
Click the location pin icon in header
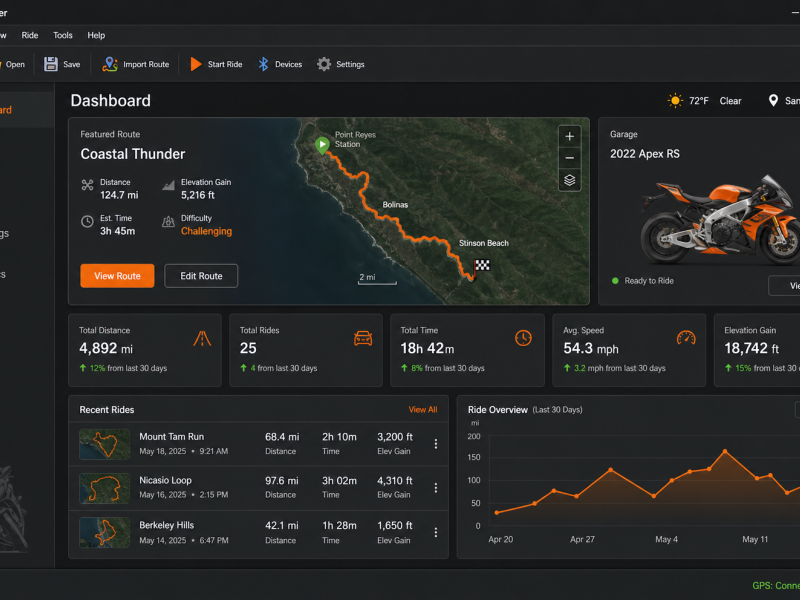(x=773, y=101)
